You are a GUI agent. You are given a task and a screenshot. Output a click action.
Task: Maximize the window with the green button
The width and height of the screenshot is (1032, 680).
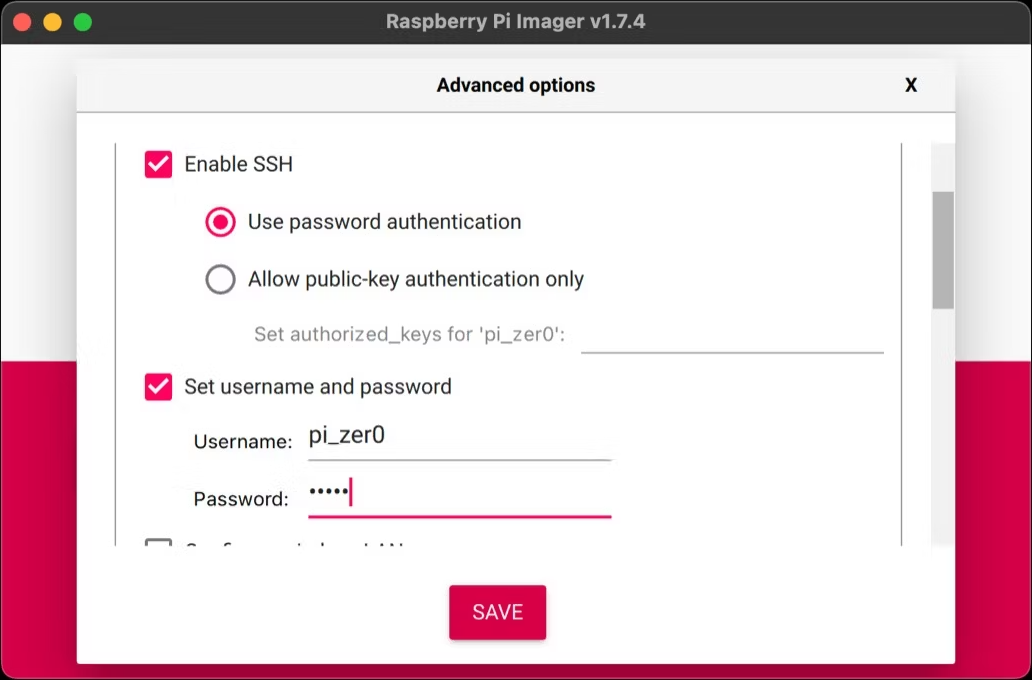(x=83, y=21)
